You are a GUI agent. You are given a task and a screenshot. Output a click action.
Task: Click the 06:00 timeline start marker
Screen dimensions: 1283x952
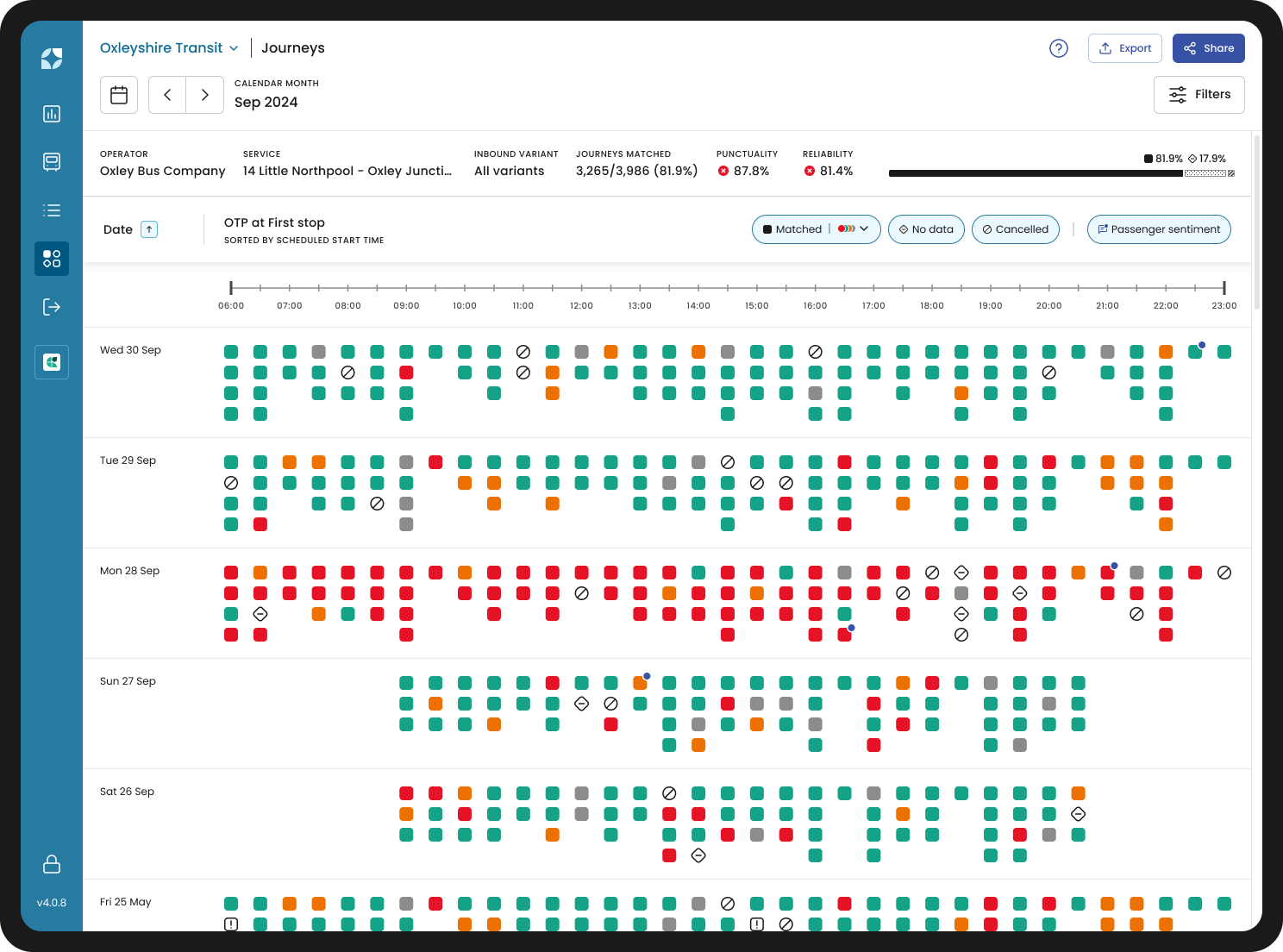coord(231,288)
